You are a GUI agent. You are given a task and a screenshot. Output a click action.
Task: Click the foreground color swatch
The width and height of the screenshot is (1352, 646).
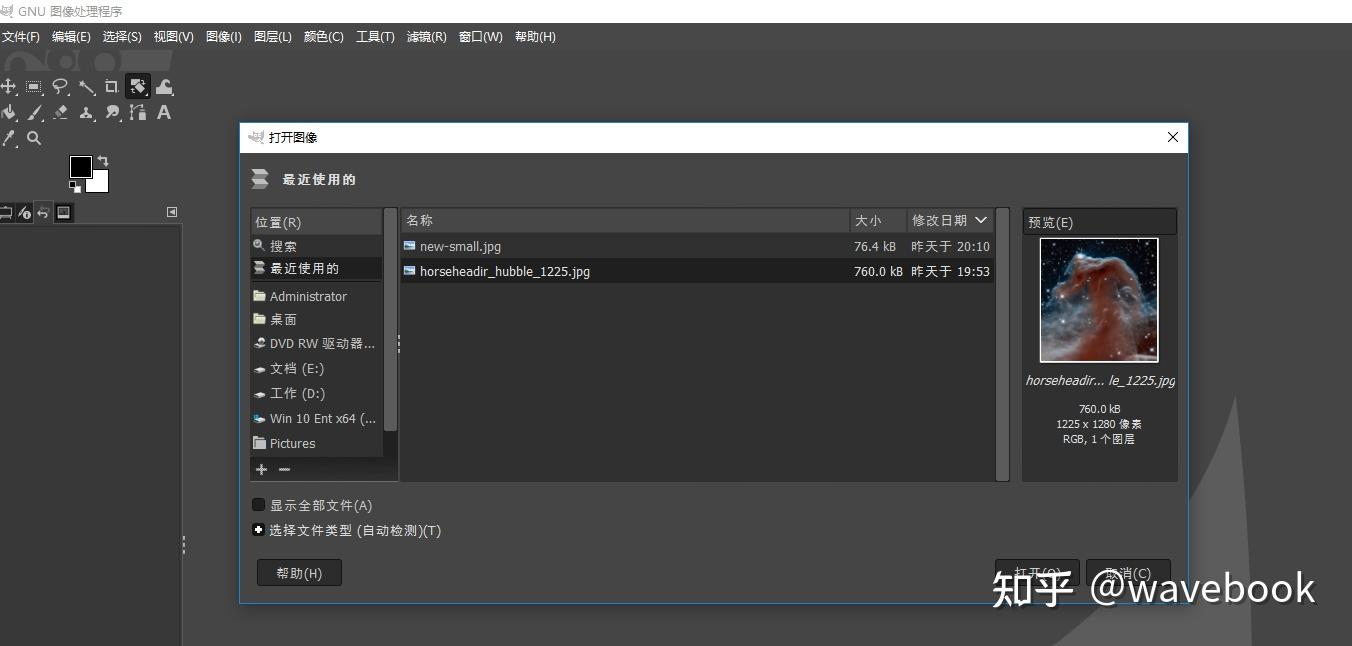click(x=81, y=167)
